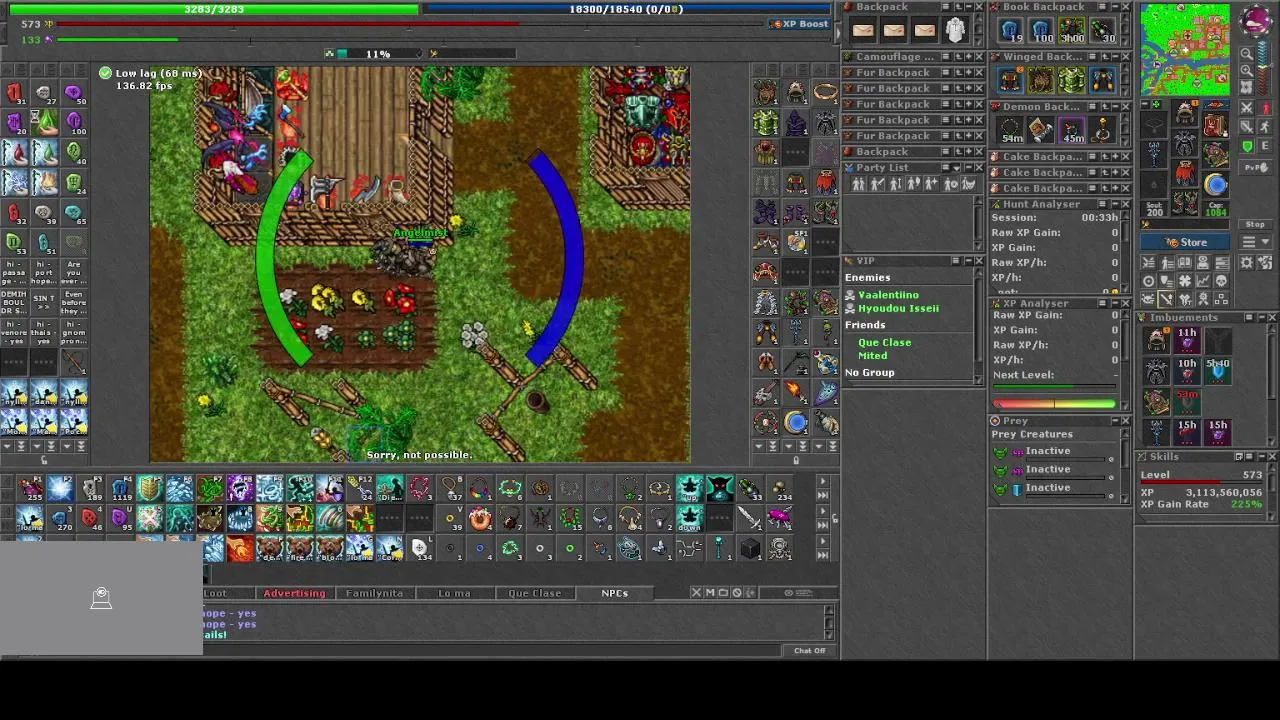Image resolution: width=1280 pixels, height=720 pixels.
Task: Expand the Camouflage backpack container
Action: pos(969,57)
